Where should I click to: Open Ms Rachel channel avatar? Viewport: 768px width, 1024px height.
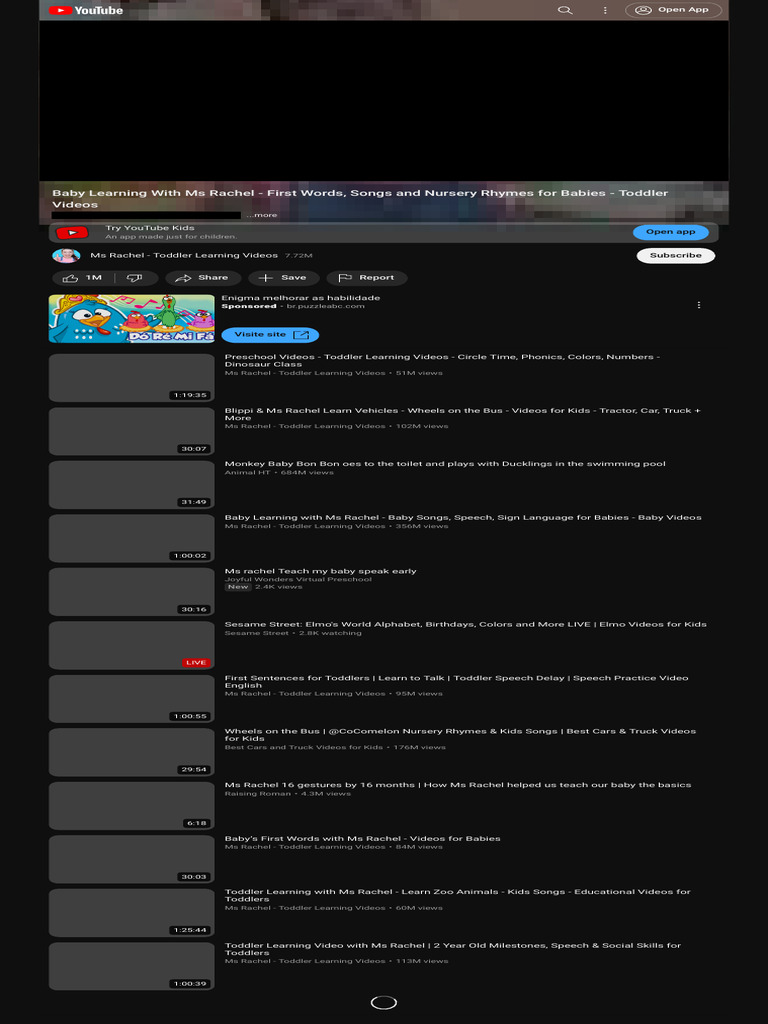point(66,255)
